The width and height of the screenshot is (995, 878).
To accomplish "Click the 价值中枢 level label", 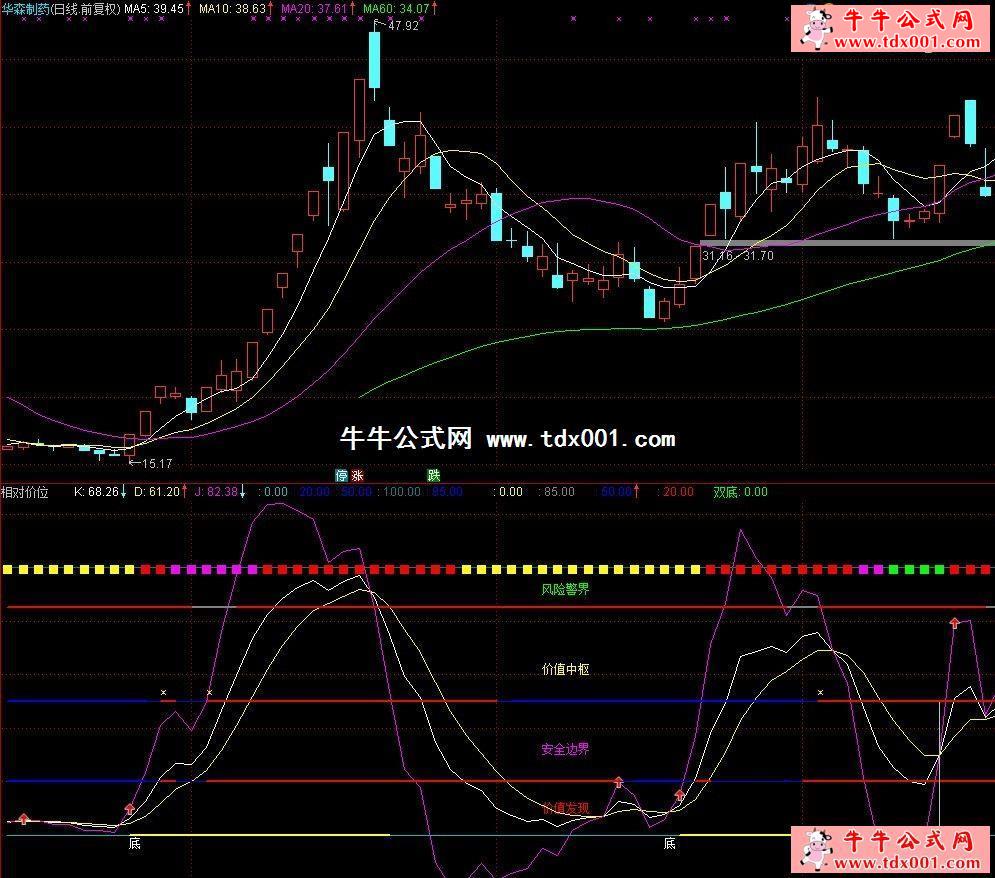I will tap(565, 669).
